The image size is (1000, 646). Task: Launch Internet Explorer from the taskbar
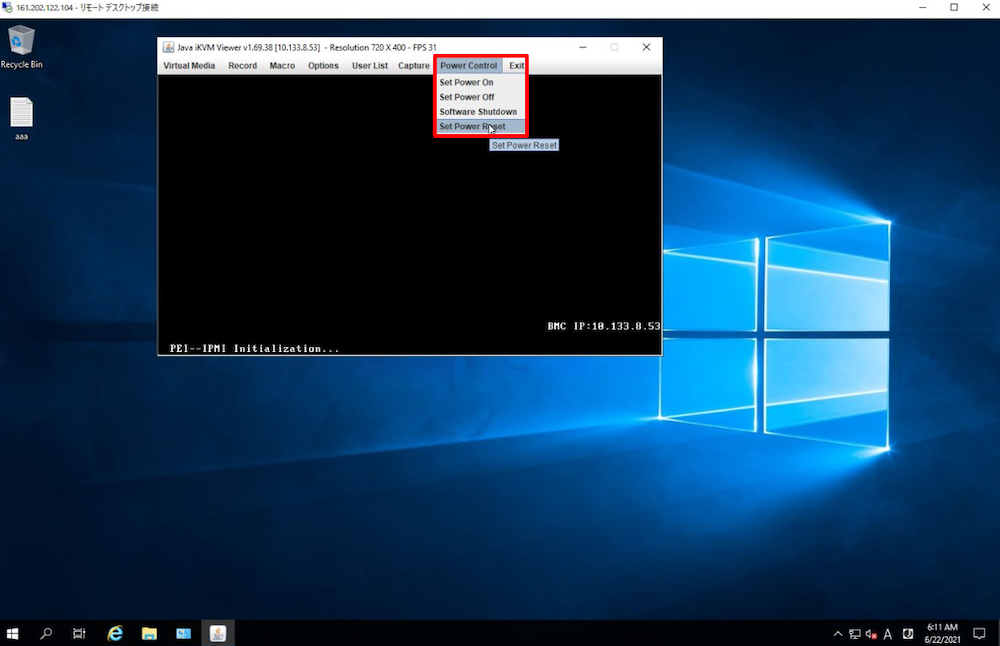pos(115,633)
